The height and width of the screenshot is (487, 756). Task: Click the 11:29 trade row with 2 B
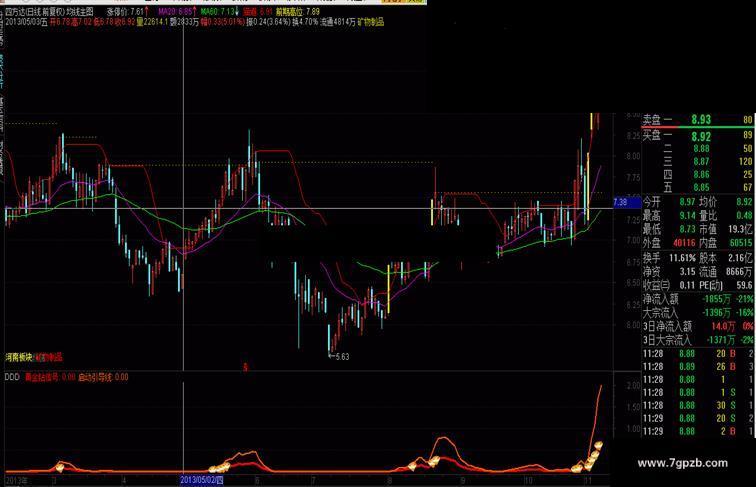(698, 431)
